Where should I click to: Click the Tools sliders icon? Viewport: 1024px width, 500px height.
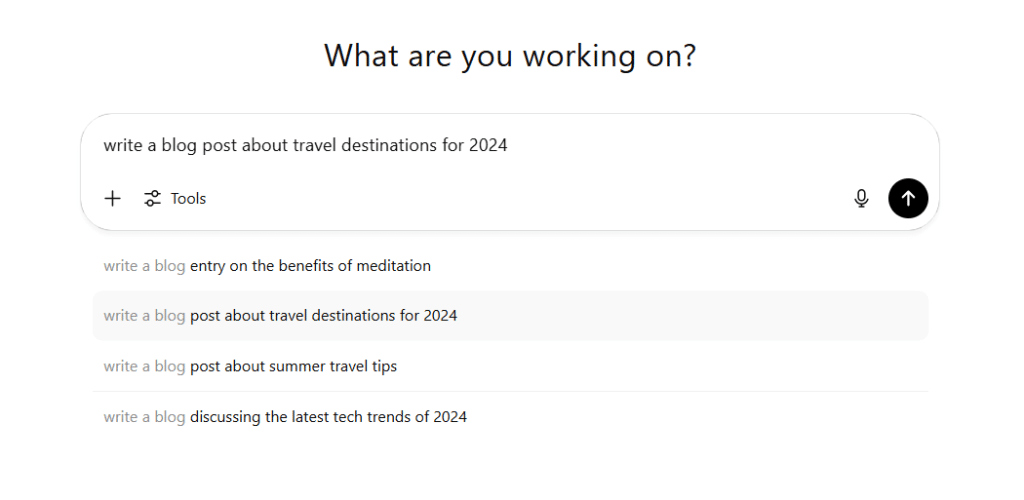pos(152,198)
